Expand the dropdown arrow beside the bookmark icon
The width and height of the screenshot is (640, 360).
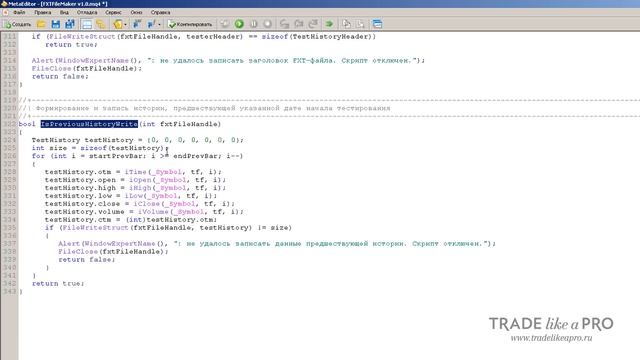click(x=159, y=24)
